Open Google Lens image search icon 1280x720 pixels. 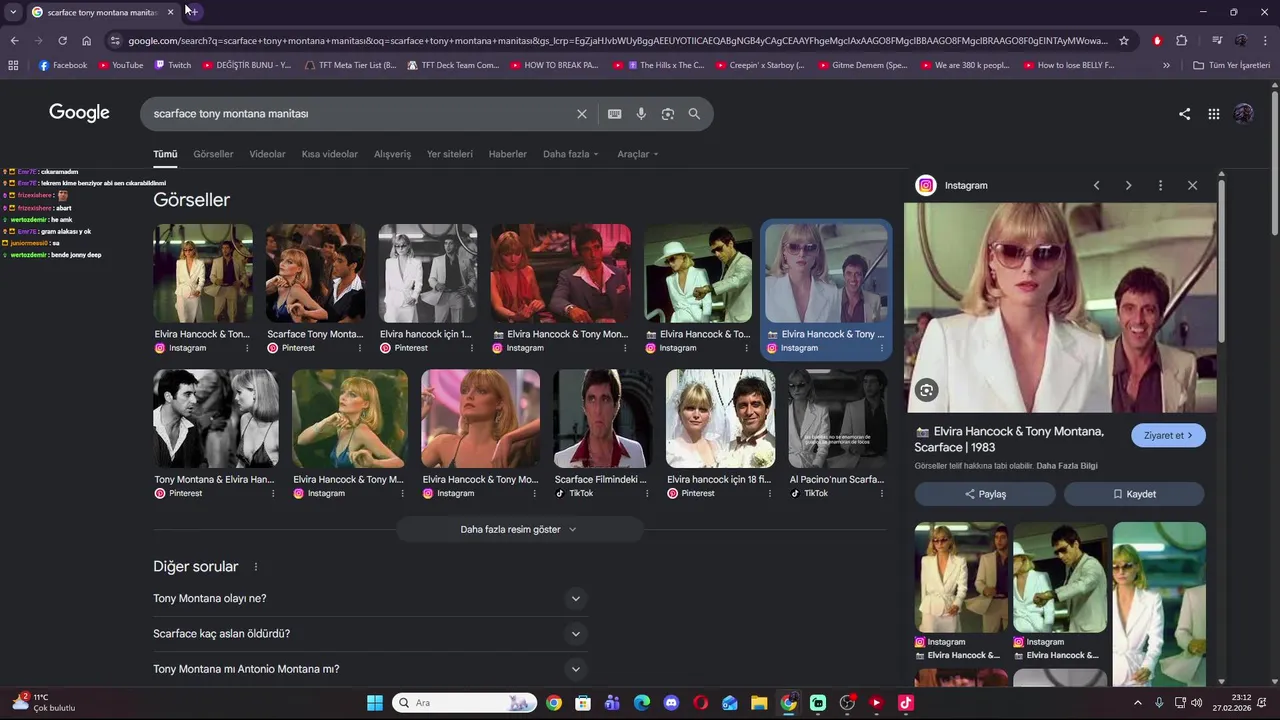(x=668, y=114)
